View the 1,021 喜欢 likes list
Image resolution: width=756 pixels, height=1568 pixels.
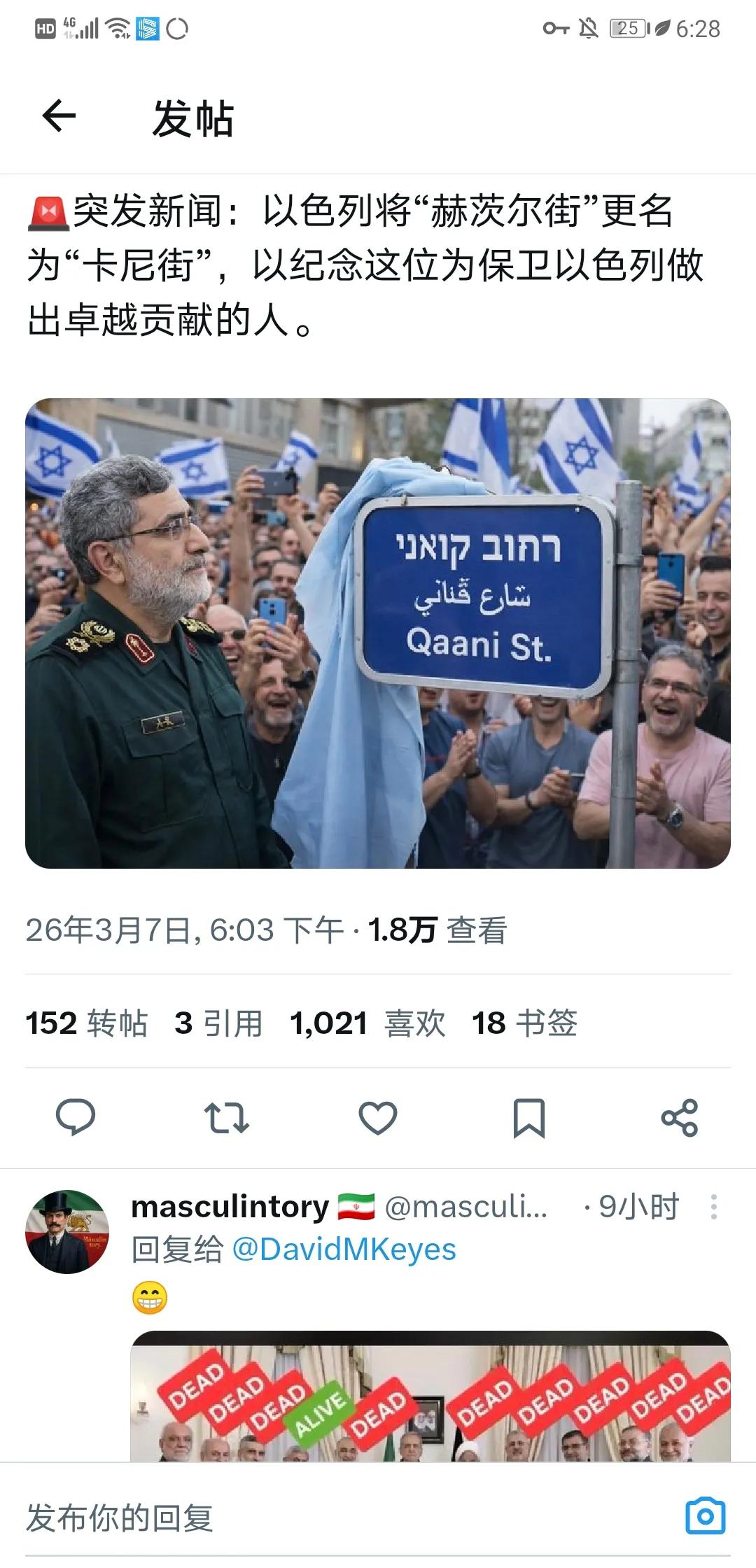click(x=367, y=1023)
